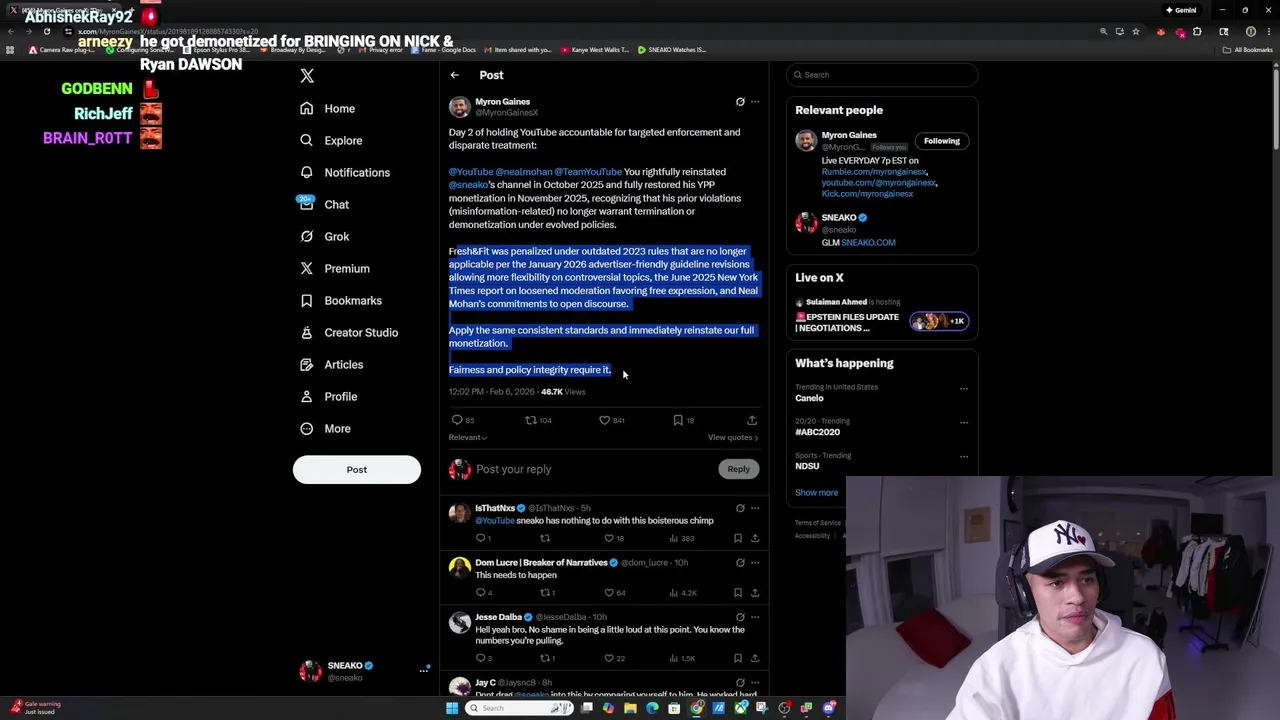The height and width of the screenshot is (720, 1280).
Task: Open Epstein Files Update live space
Action: click(x=847, y=322)
